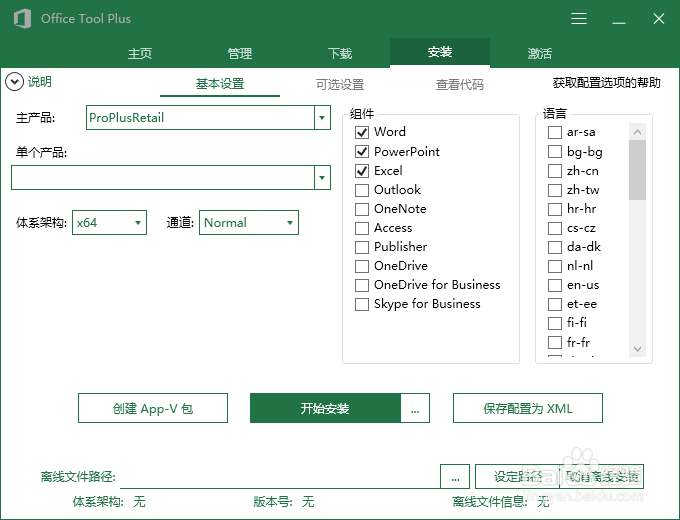Check the OneDrive component checkbox
Screen dimensions: 680x520
tap(362, 266)
